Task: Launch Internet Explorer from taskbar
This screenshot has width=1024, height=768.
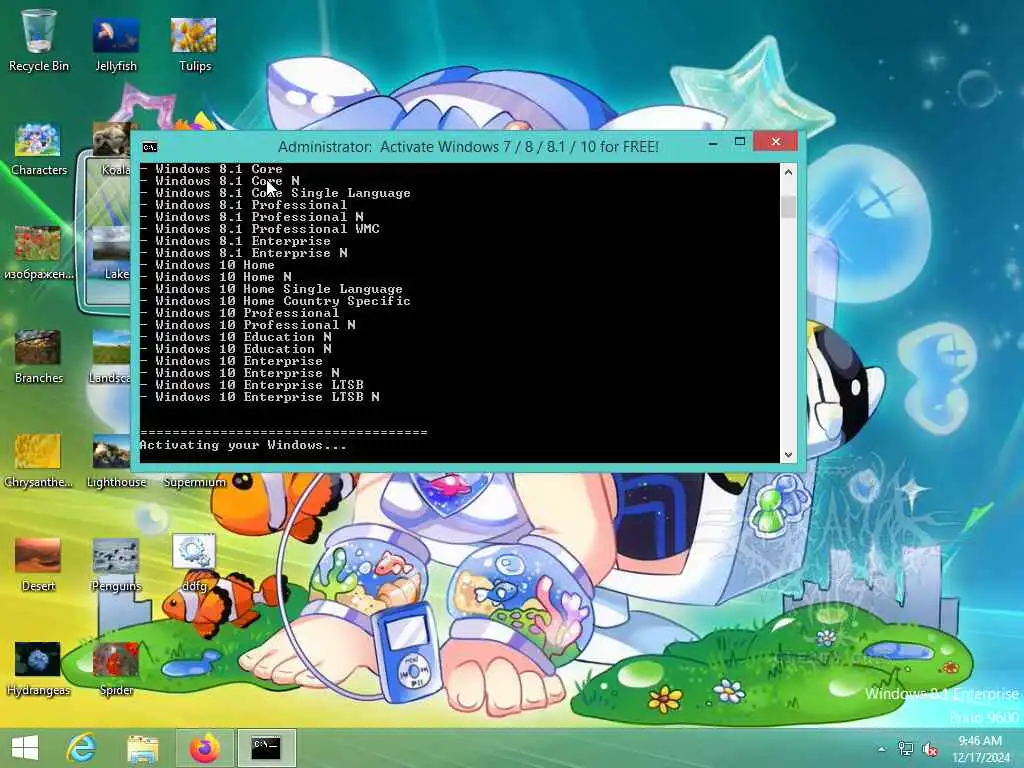Action: pos(81,748)
